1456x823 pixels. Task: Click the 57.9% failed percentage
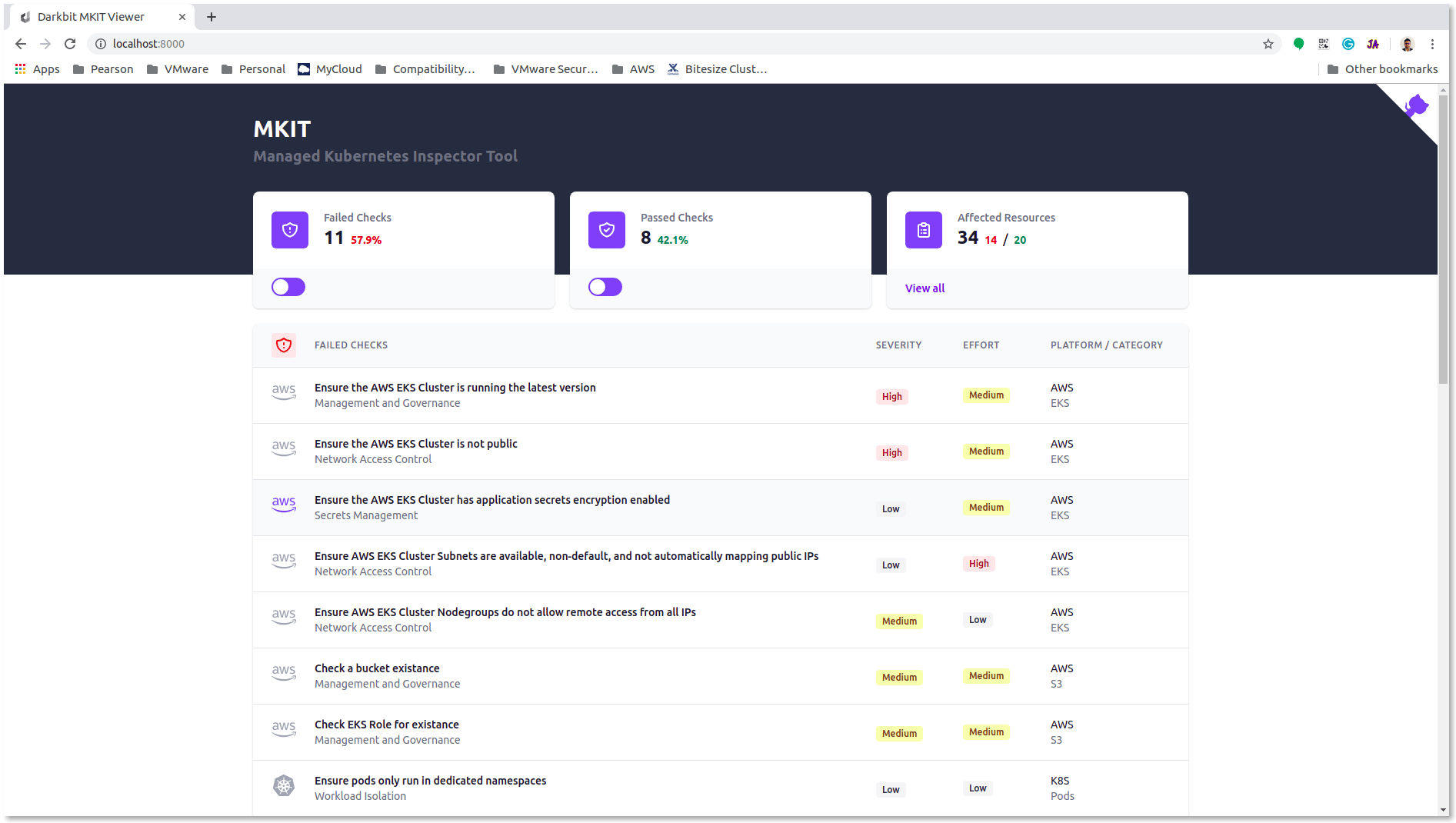pyautogui.click(x=366, y=240)
